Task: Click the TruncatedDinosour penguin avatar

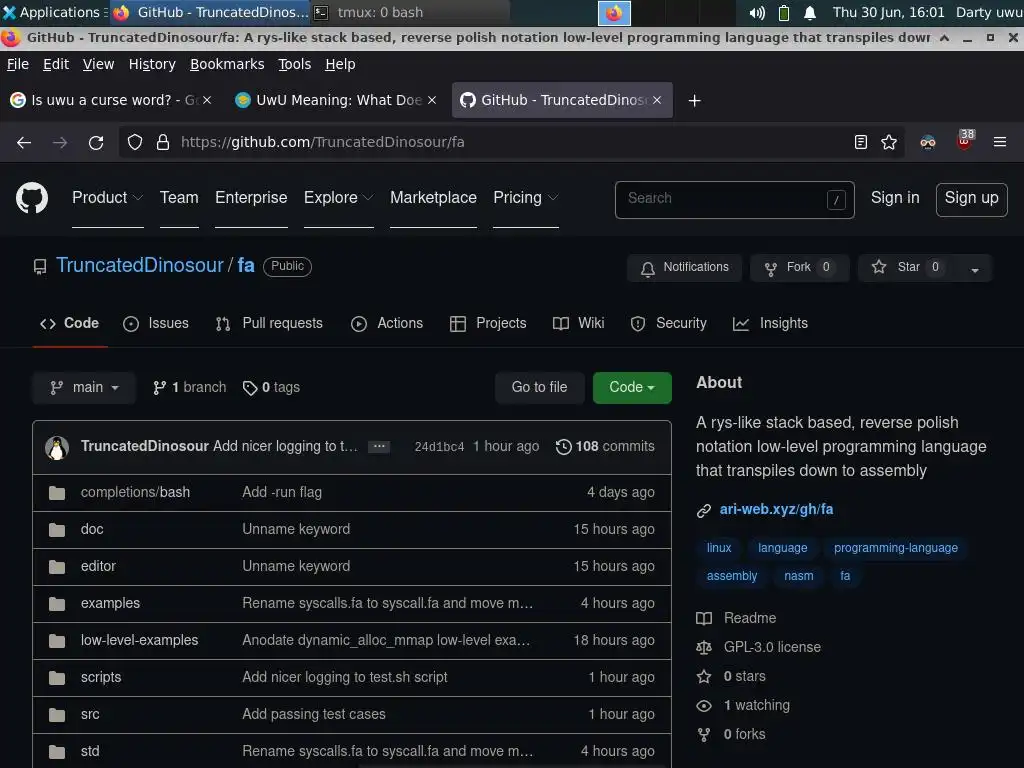Action: pyautogui.click(x=57, y=448)
